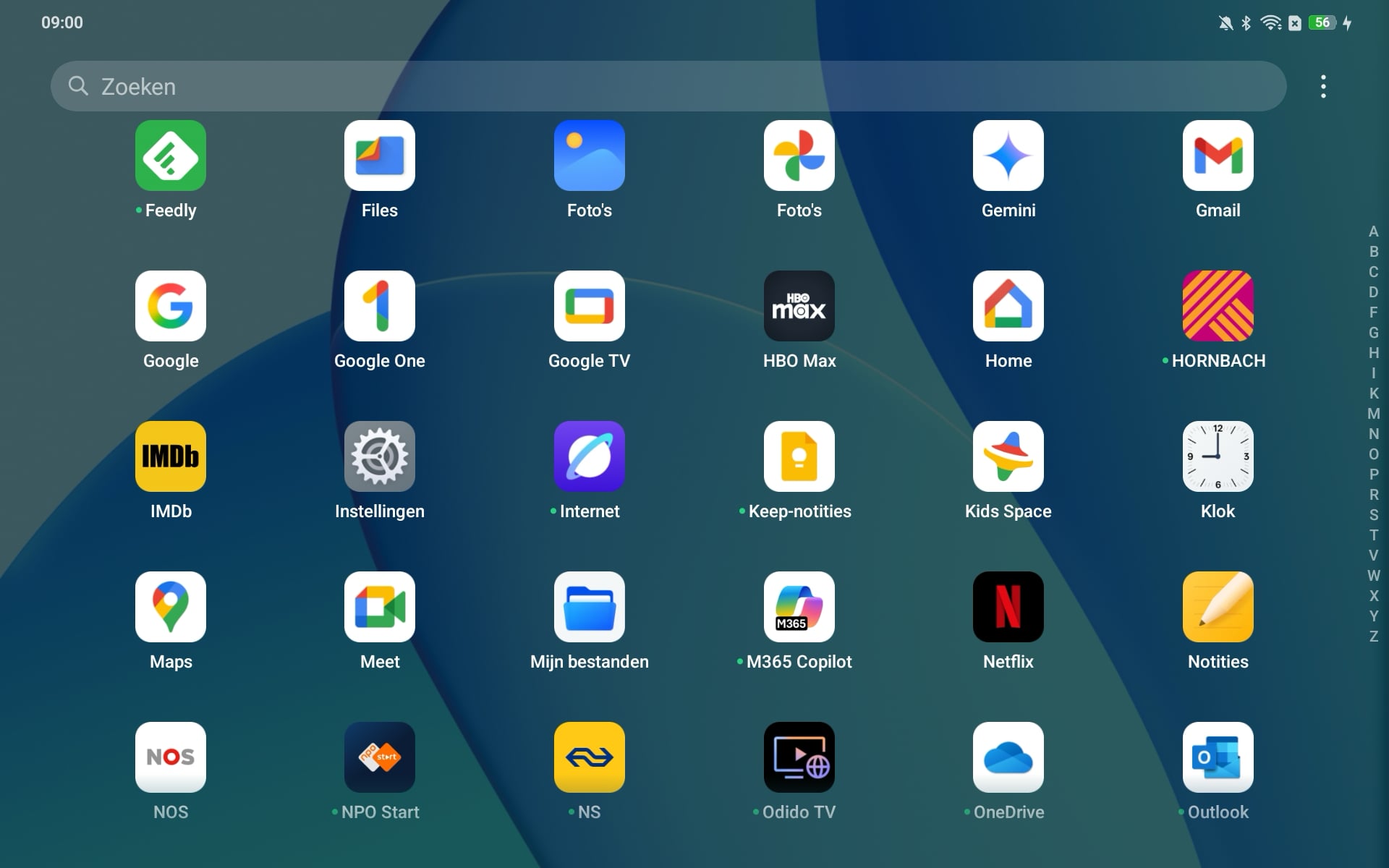
Task: Open Gmail
Action: pyautogui.click(x=1218, y=156)
